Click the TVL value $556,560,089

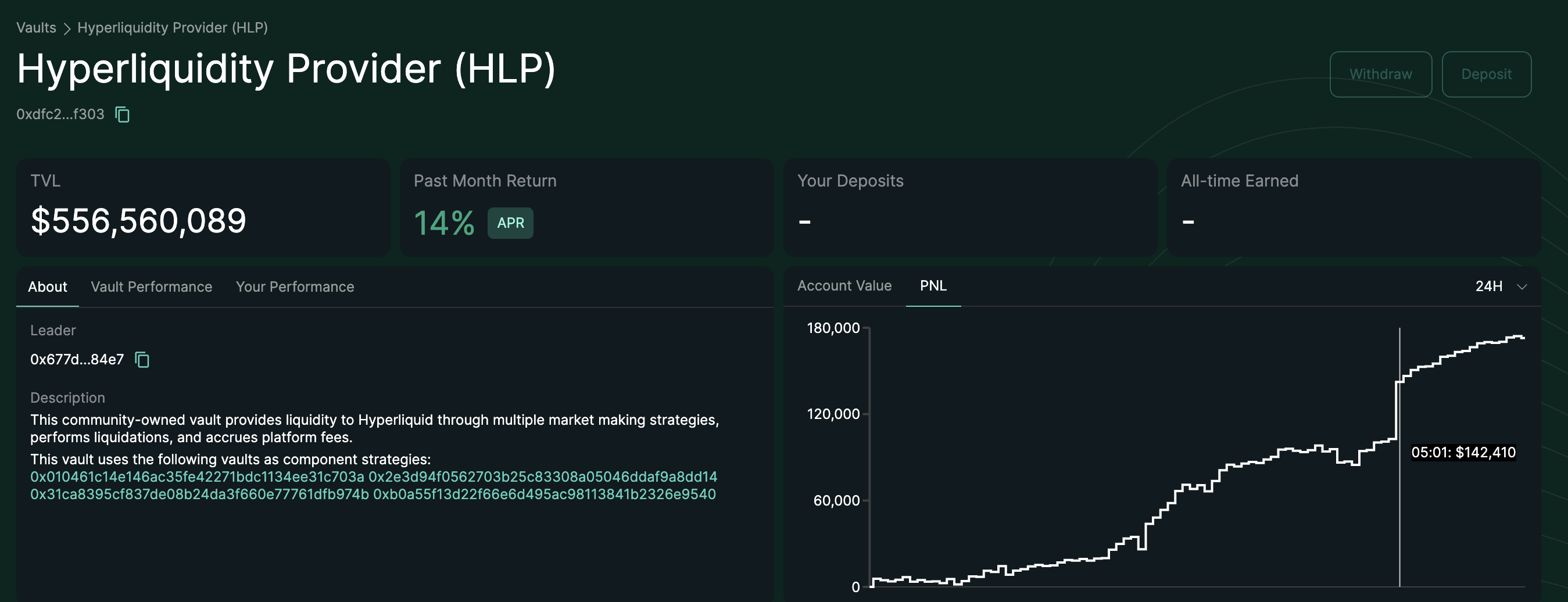coord(139,220)
